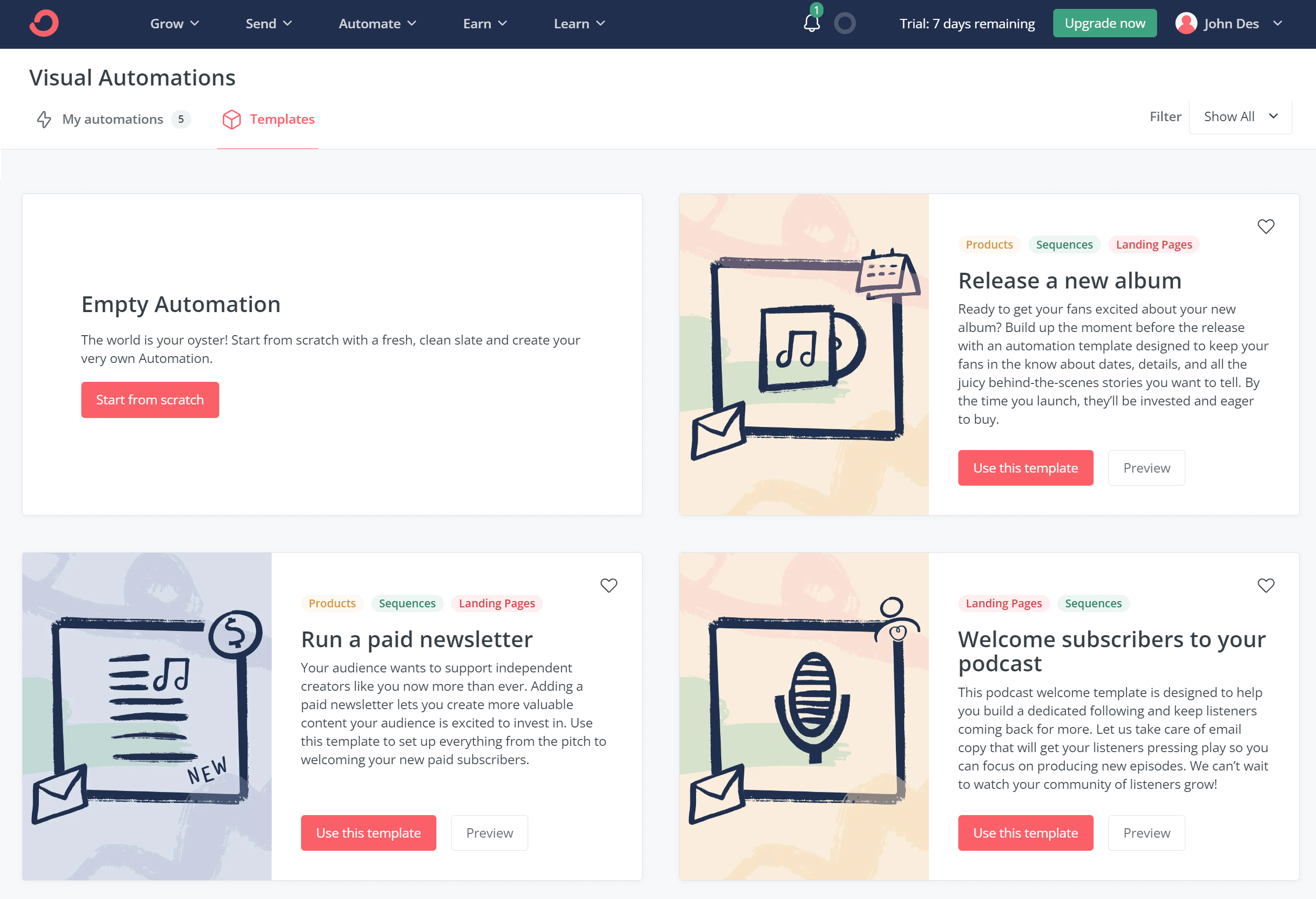
Task: Click the user profile avatar icon
Action: [1187, 23]
